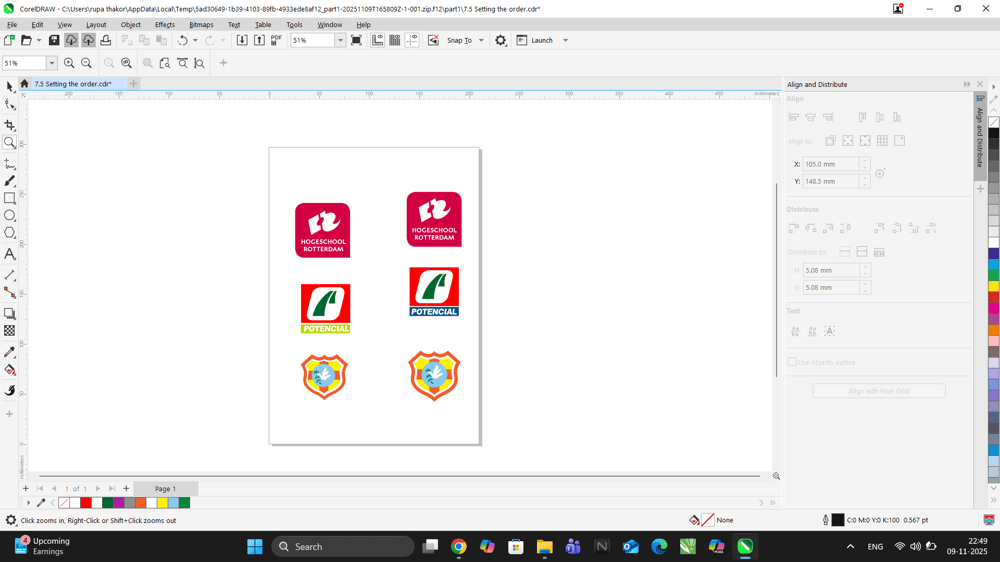The height and width of the screenshot is (562, 1000).
Task: Open the zoom level dropdown in zoom toolbar
Action: (x=52, y=63)
